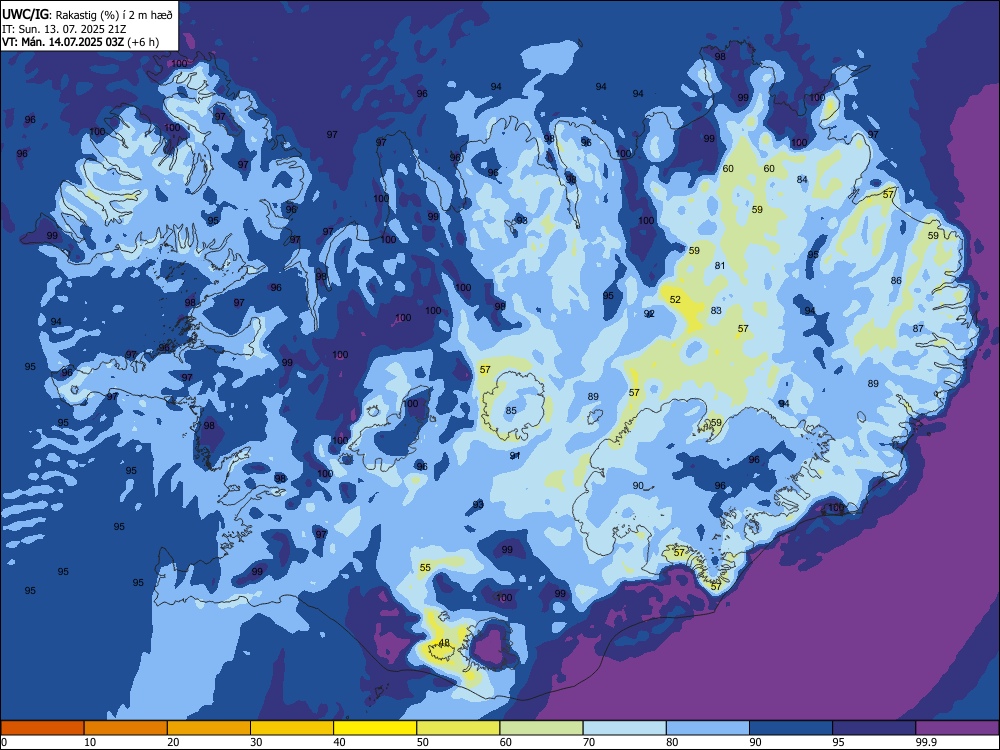Click the 52 humidity value on the map

(675, 299)
